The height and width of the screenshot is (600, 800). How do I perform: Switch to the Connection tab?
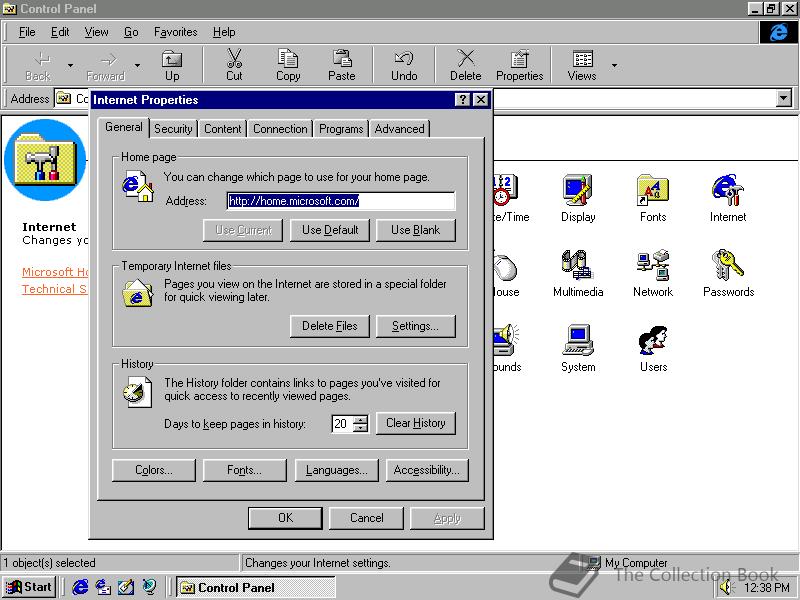tap(280, 129)
